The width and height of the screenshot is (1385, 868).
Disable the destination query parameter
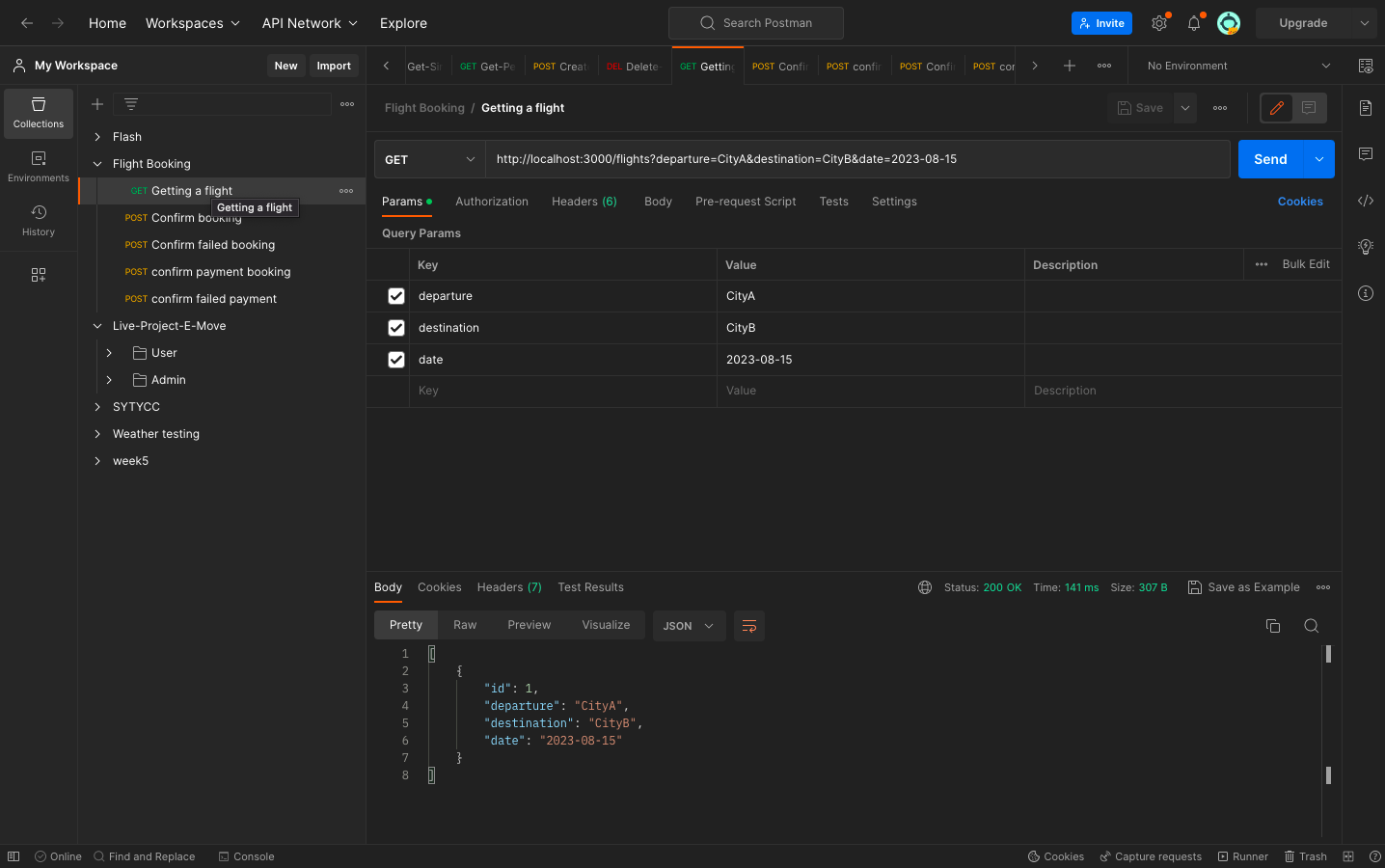coord(396,327)
